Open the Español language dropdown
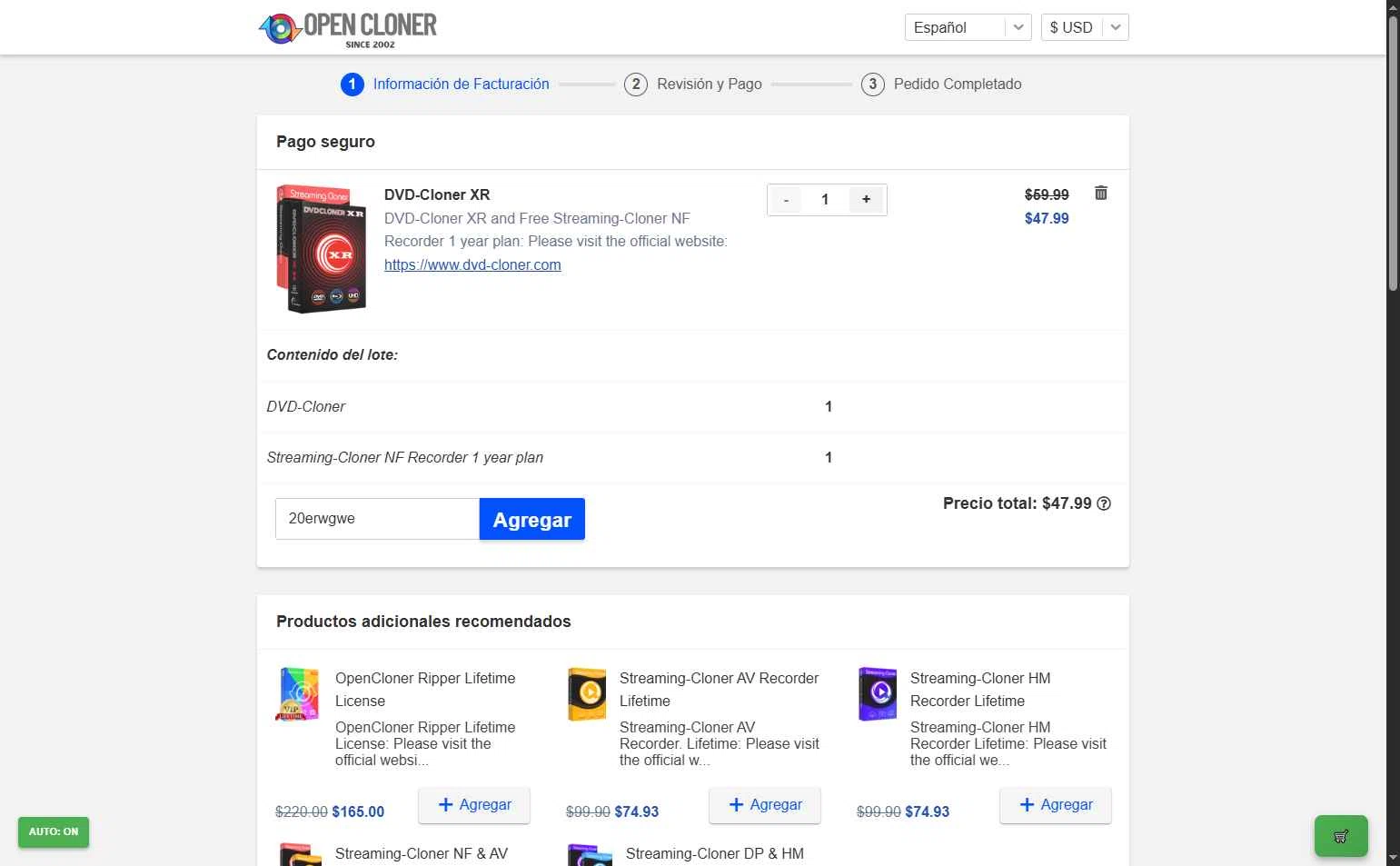 click(968, 27)
